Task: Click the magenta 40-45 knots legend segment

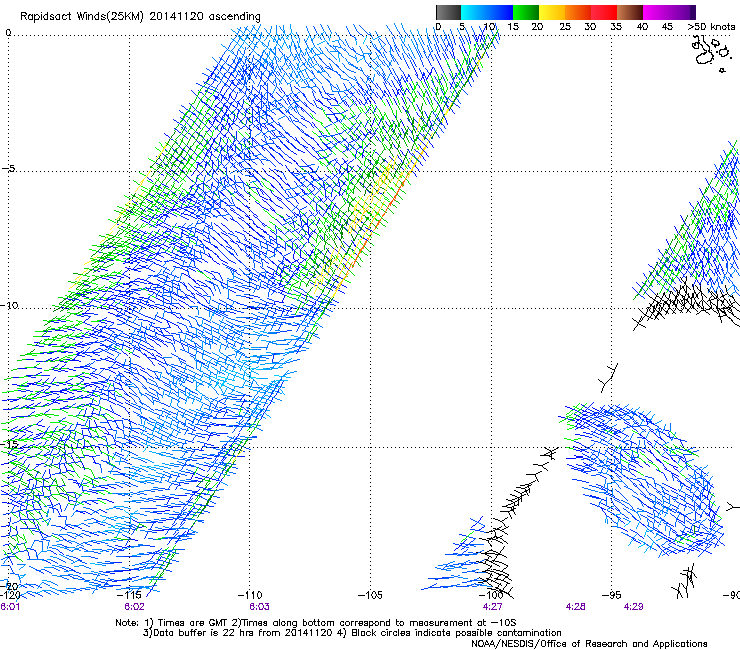Action: tap(656, 12)
